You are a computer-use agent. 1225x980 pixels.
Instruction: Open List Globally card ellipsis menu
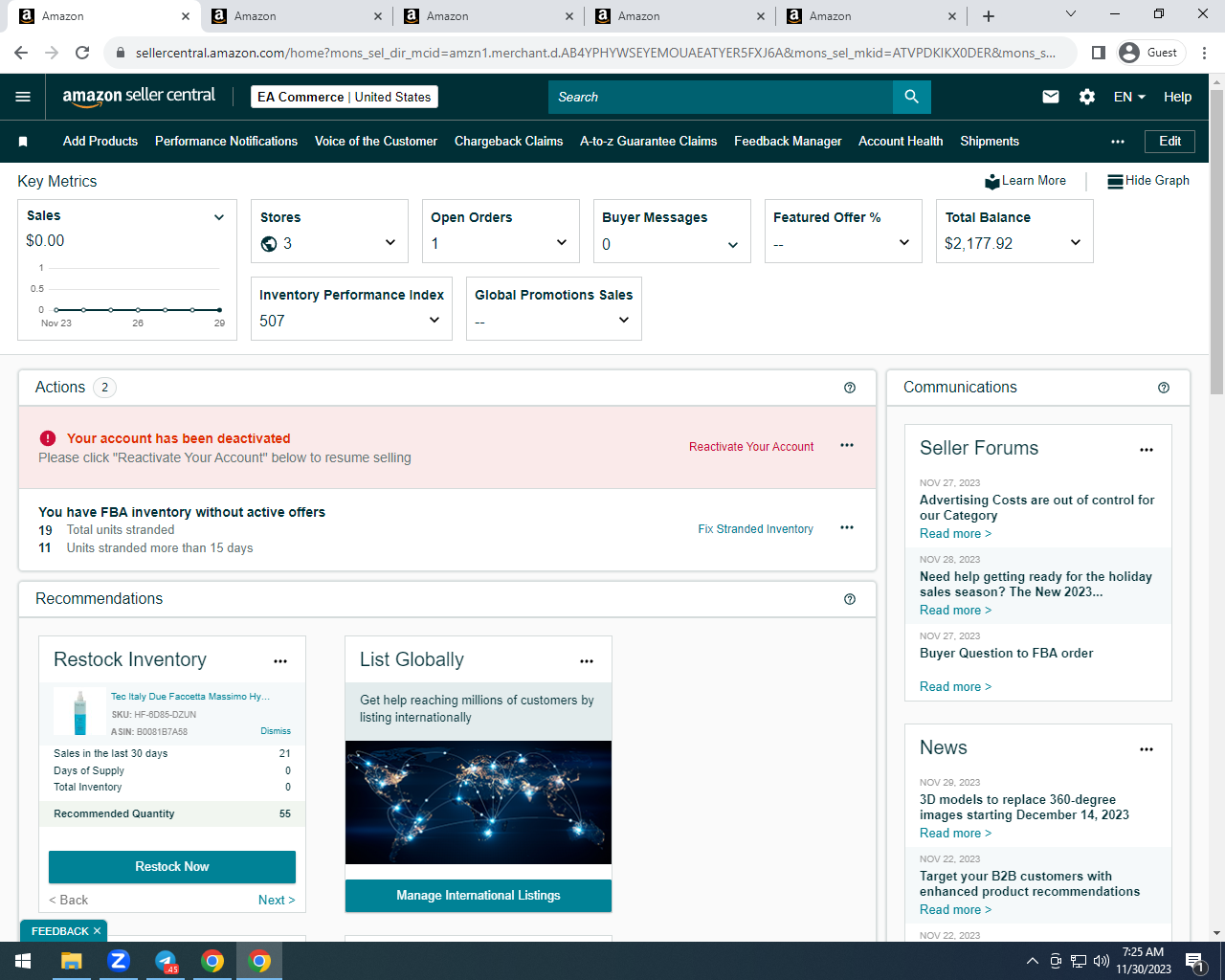(x=587, y=661)
